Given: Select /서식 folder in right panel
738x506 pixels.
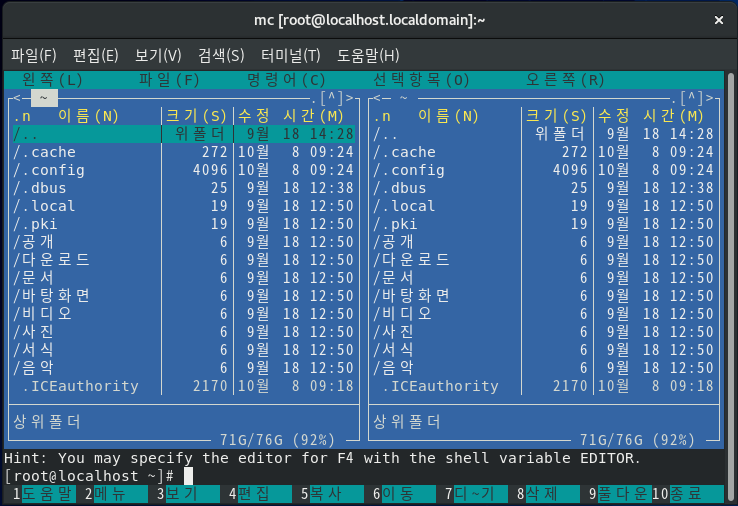Looking at the screenshot, I should pyautogui.click(x=544, y=350).
